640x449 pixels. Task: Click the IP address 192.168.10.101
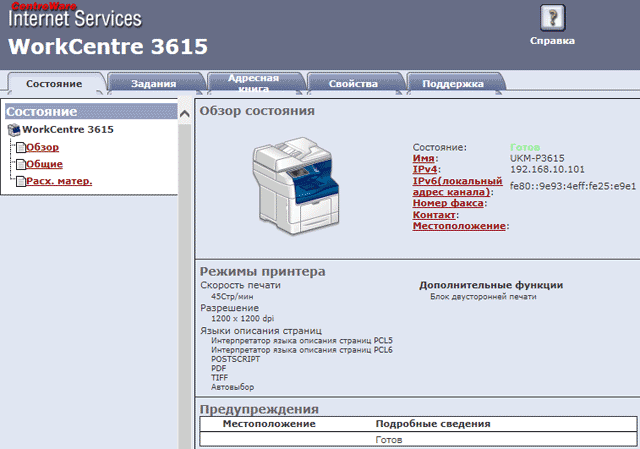click(547, 169)
